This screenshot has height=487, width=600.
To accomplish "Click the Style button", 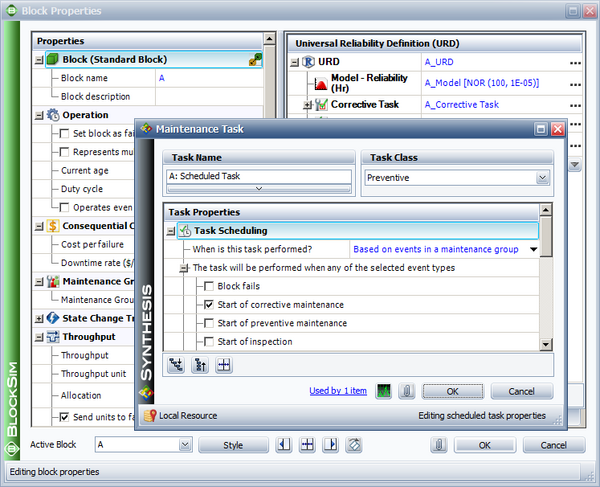I will click(x=233, y=445).
